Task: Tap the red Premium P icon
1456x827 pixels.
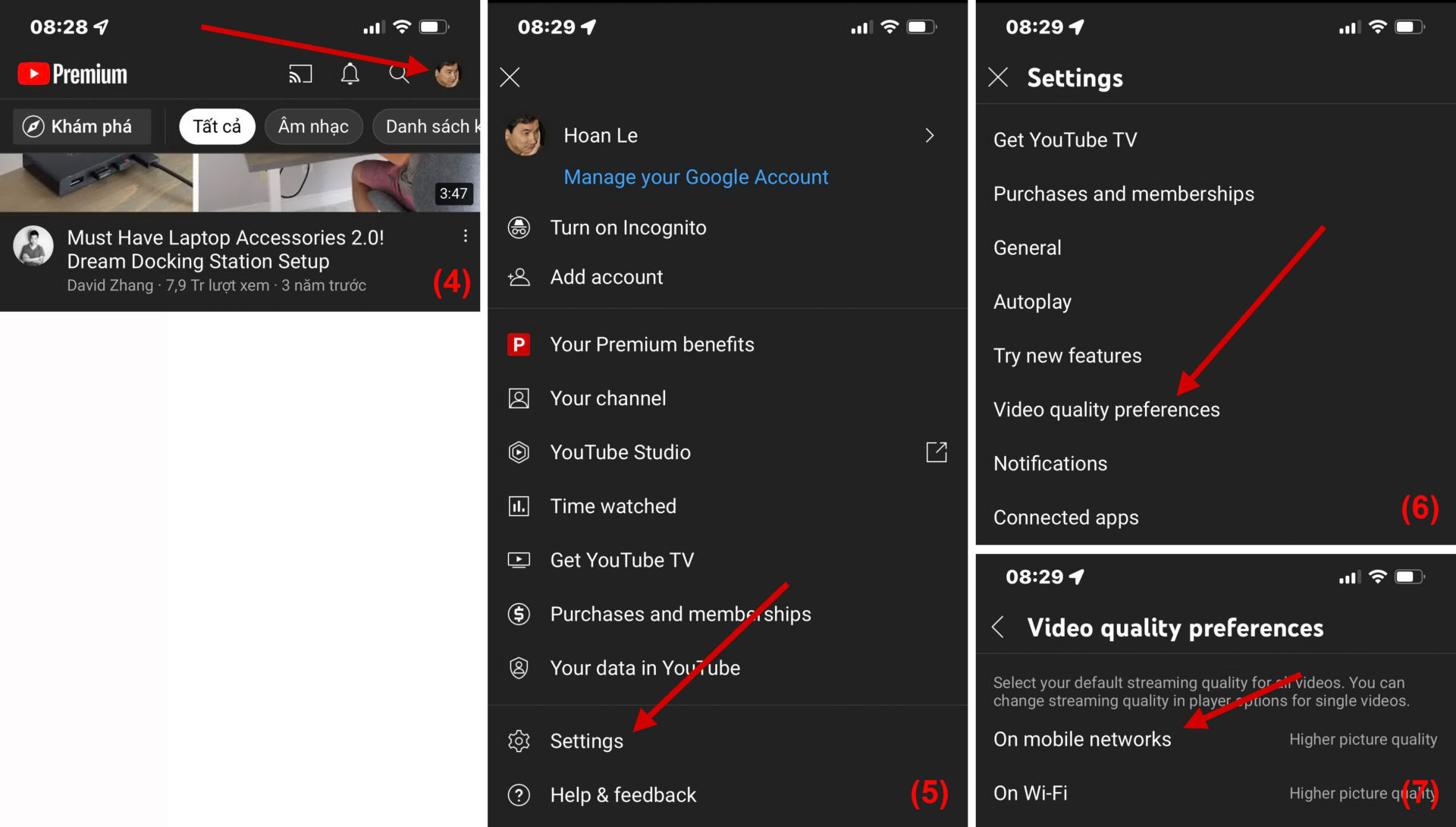Action: coord(519,344)
